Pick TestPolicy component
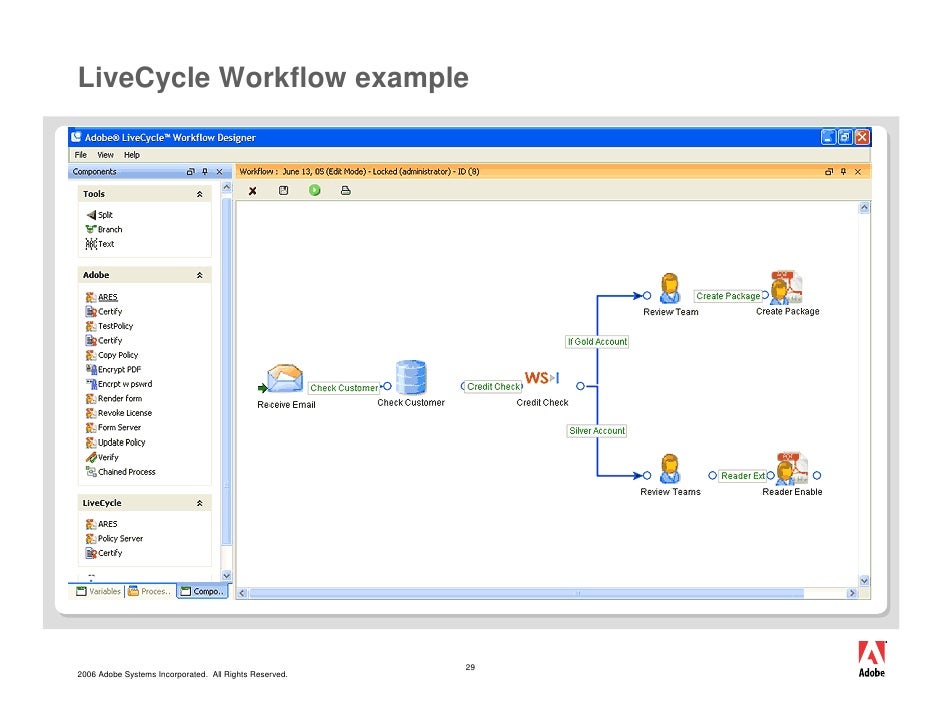Image resolution: width=942 pixels, height=728 pixels. click(x=109, y=326)
